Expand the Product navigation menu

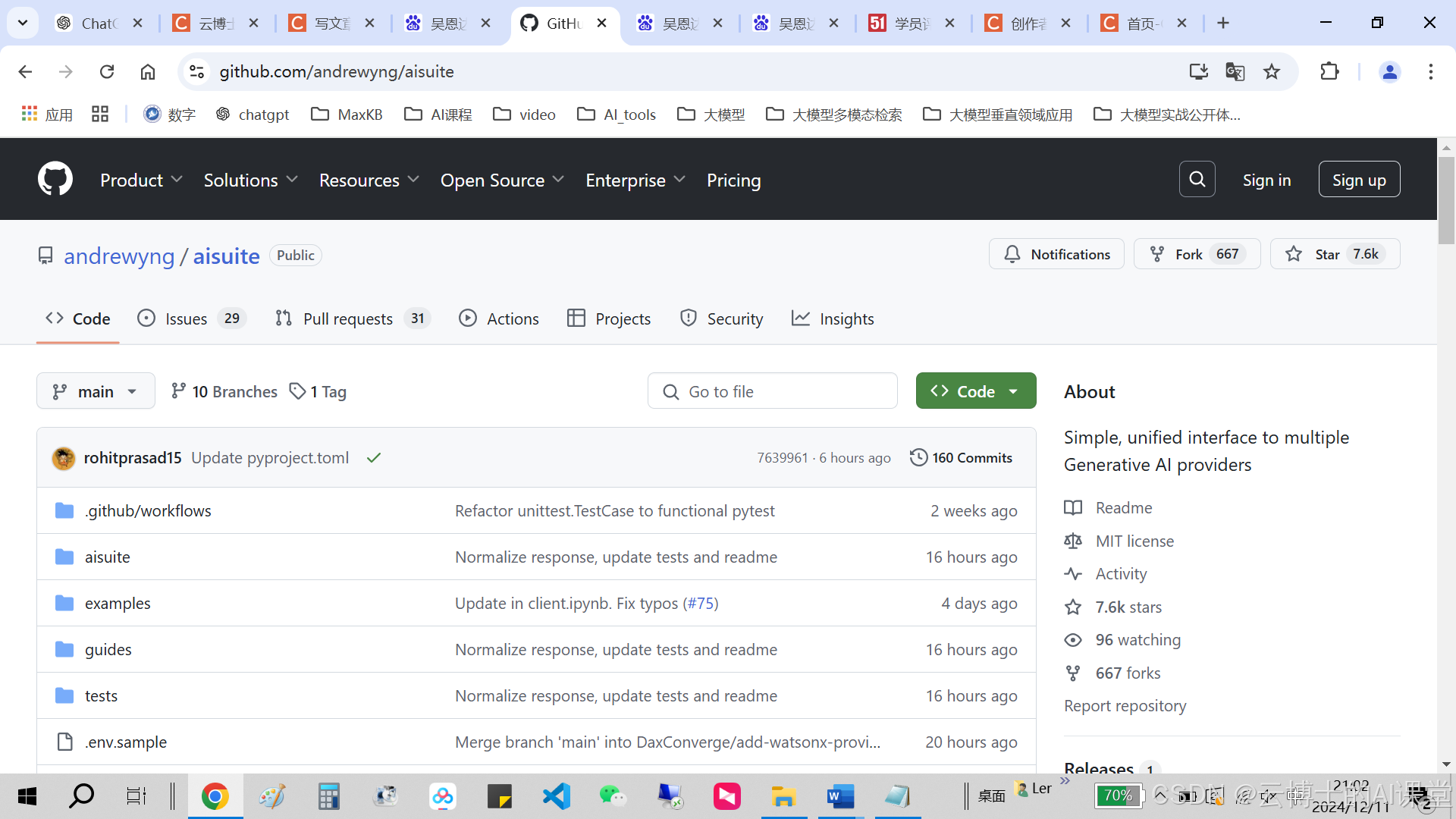point(141,180)
